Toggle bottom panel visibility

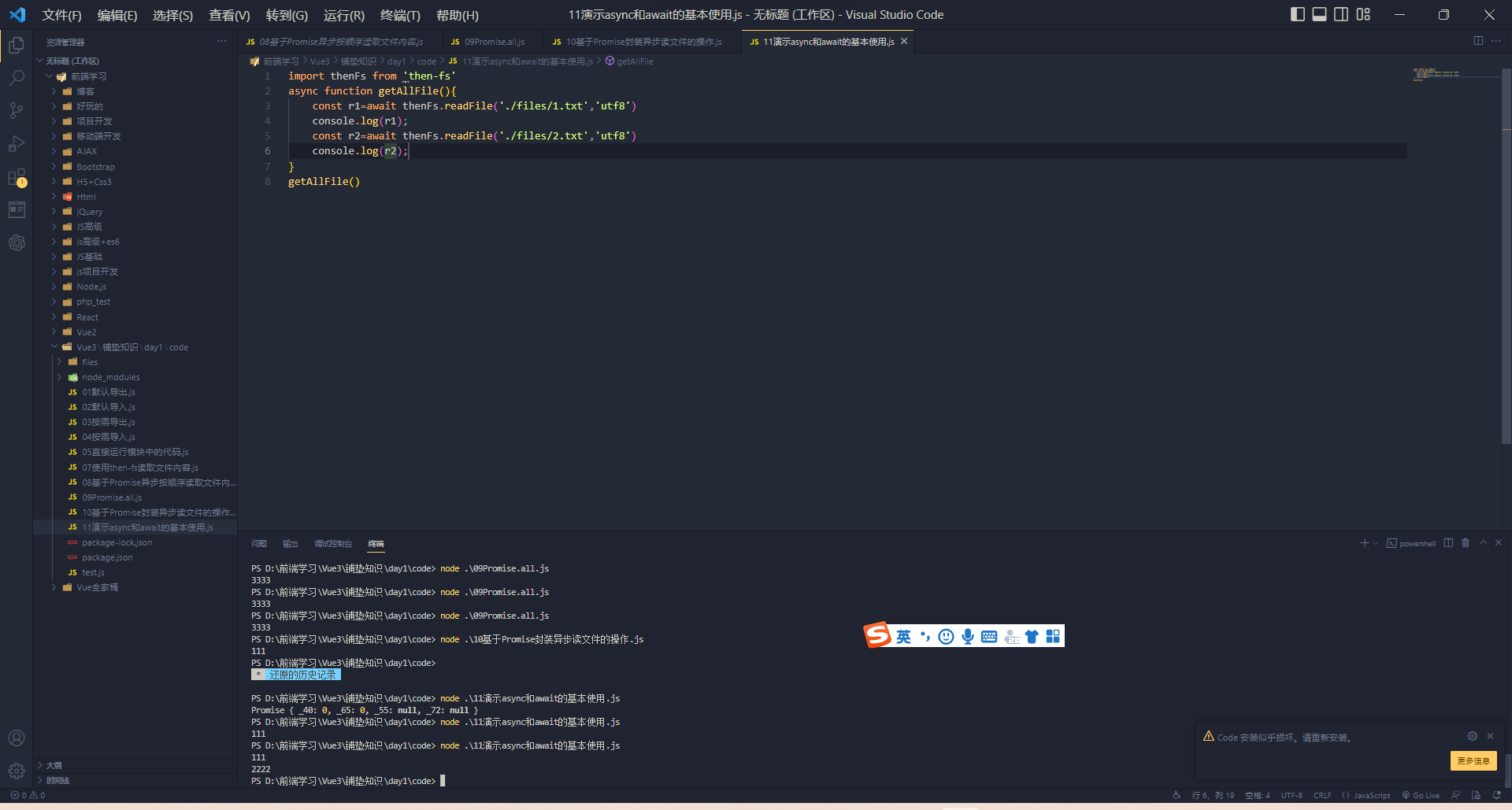point(1319,14)
